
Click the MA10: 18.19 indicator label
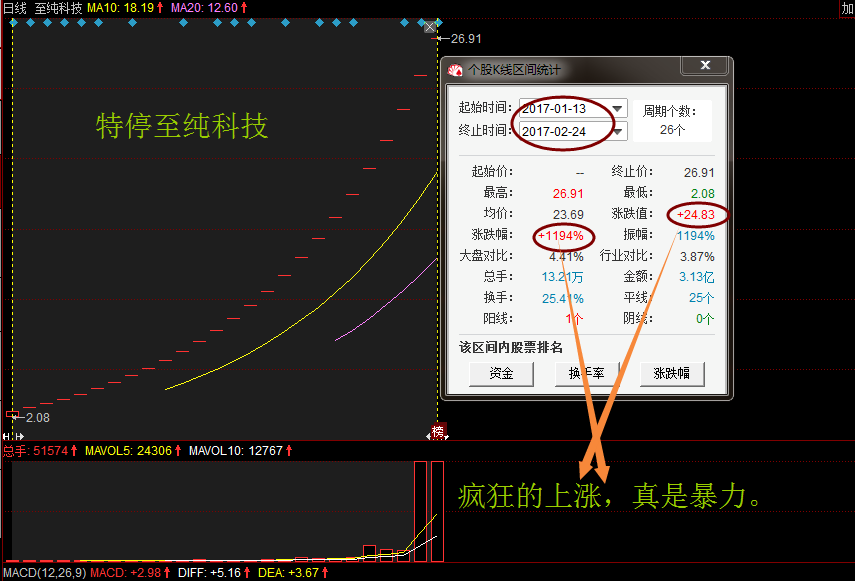pos(125,8)
